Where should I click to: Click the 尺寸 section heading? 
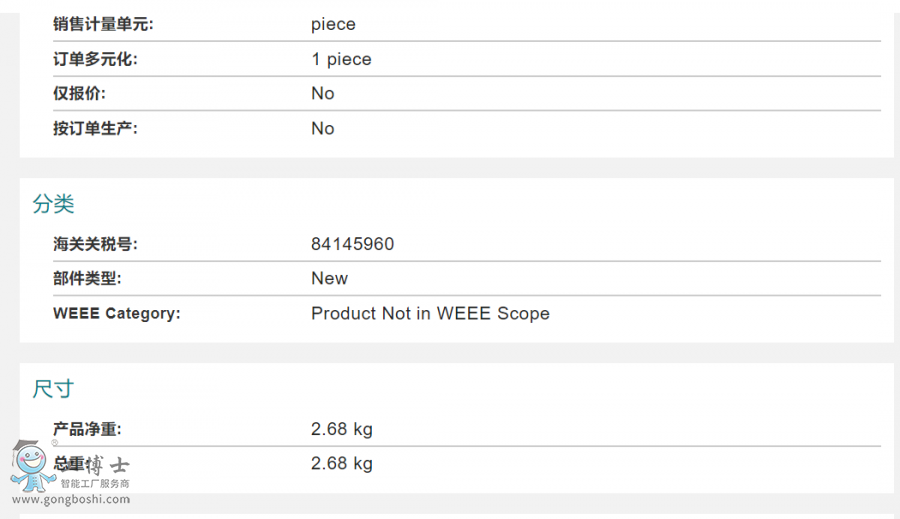53,389
